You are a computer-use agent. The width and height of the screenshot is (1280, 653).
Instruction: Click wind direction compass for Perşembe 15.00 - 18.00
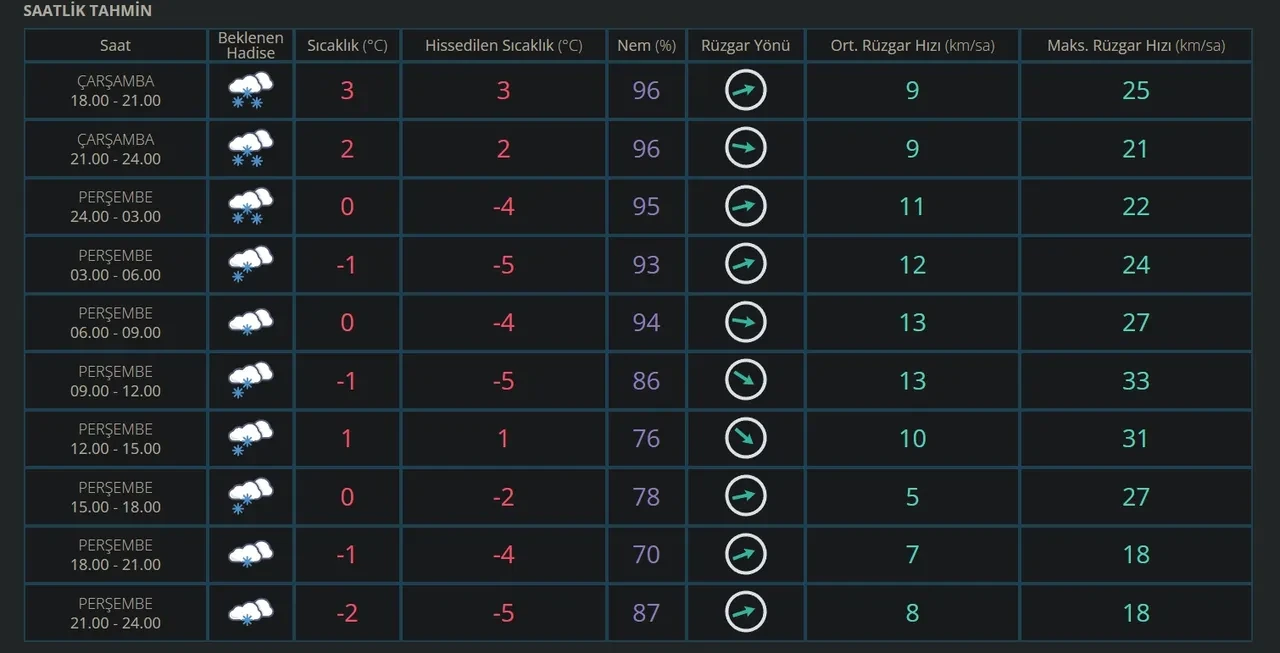point(745,497)
